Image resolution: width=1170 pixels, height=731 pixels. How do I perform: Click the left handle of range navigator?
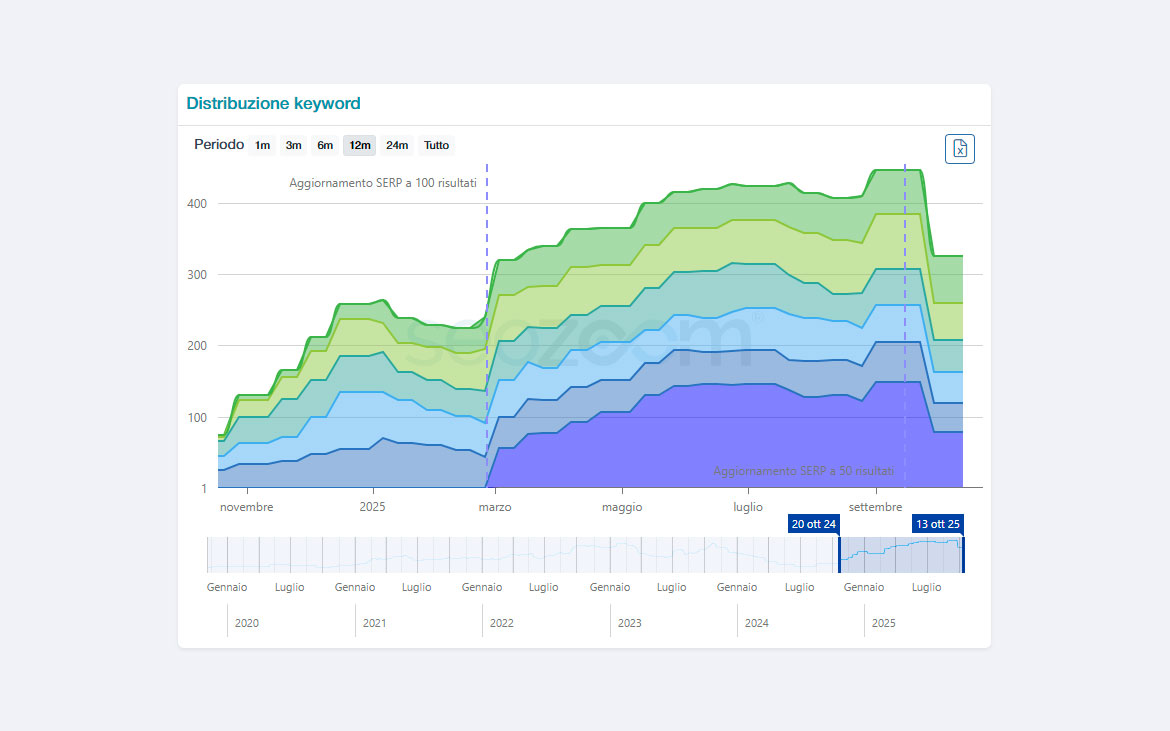[x=839, y=555]
